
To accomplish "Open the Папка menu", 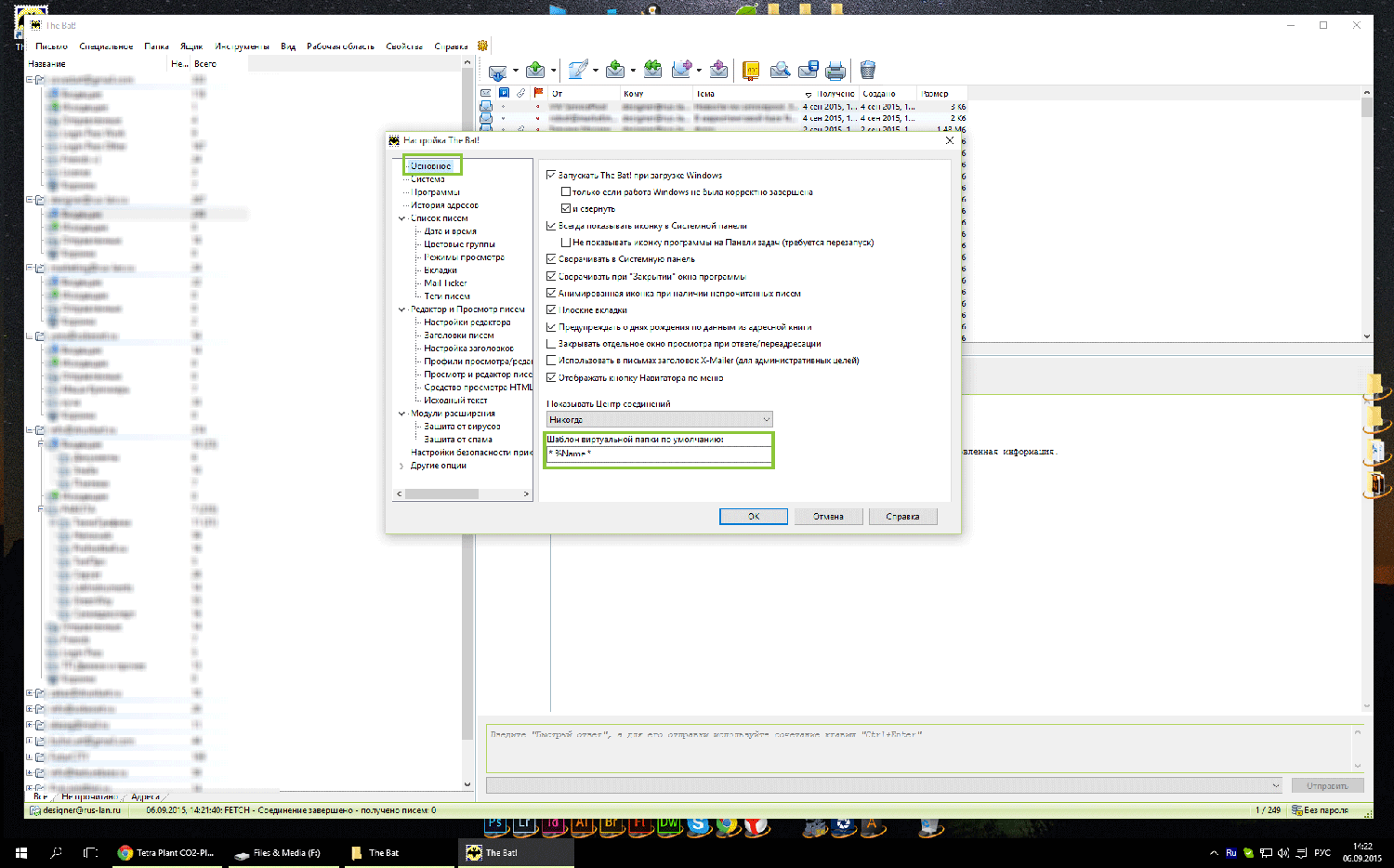I will [x=157, y=46].
